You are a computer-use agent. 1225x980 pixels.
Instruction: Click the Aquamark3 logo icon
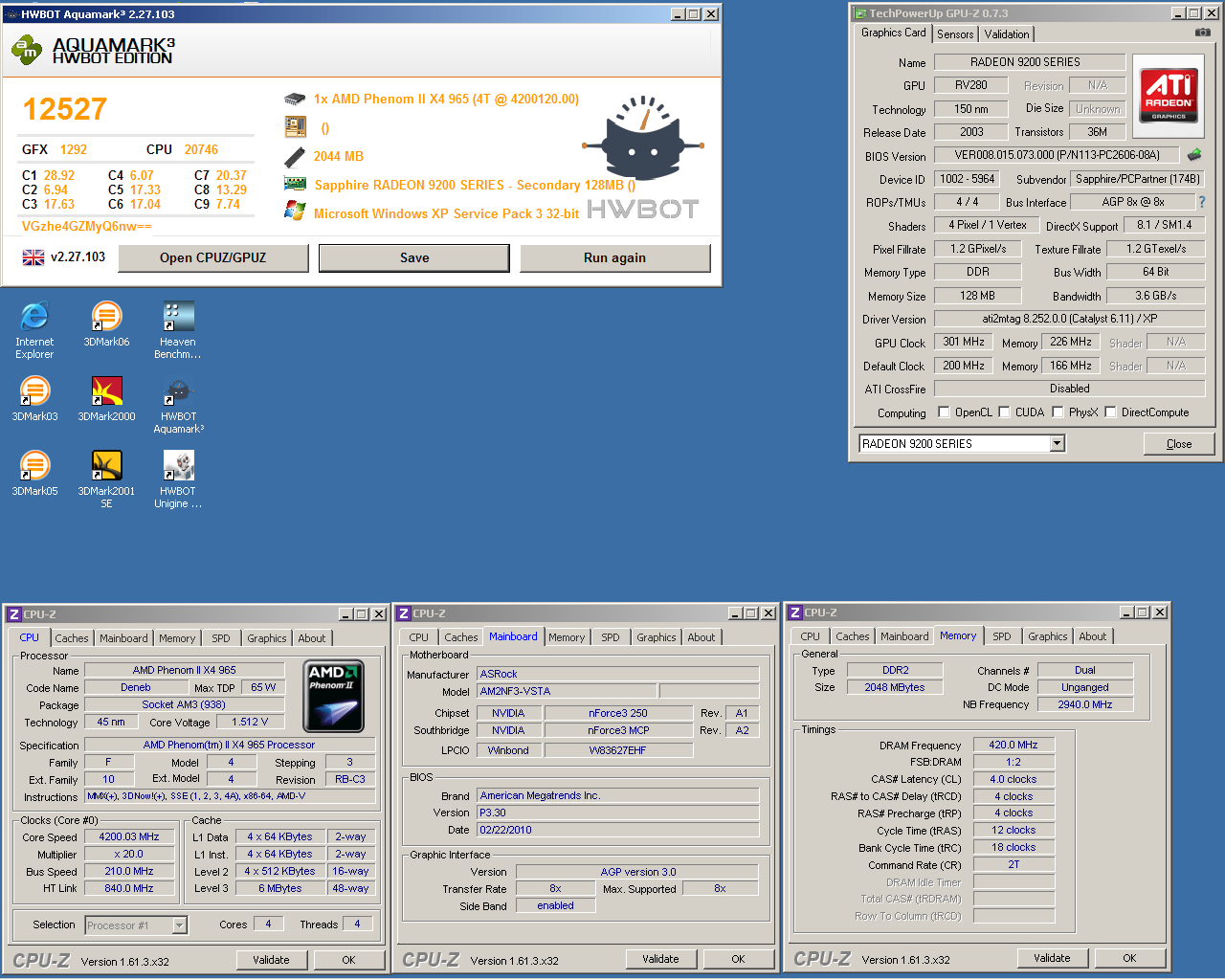[27, 50]
